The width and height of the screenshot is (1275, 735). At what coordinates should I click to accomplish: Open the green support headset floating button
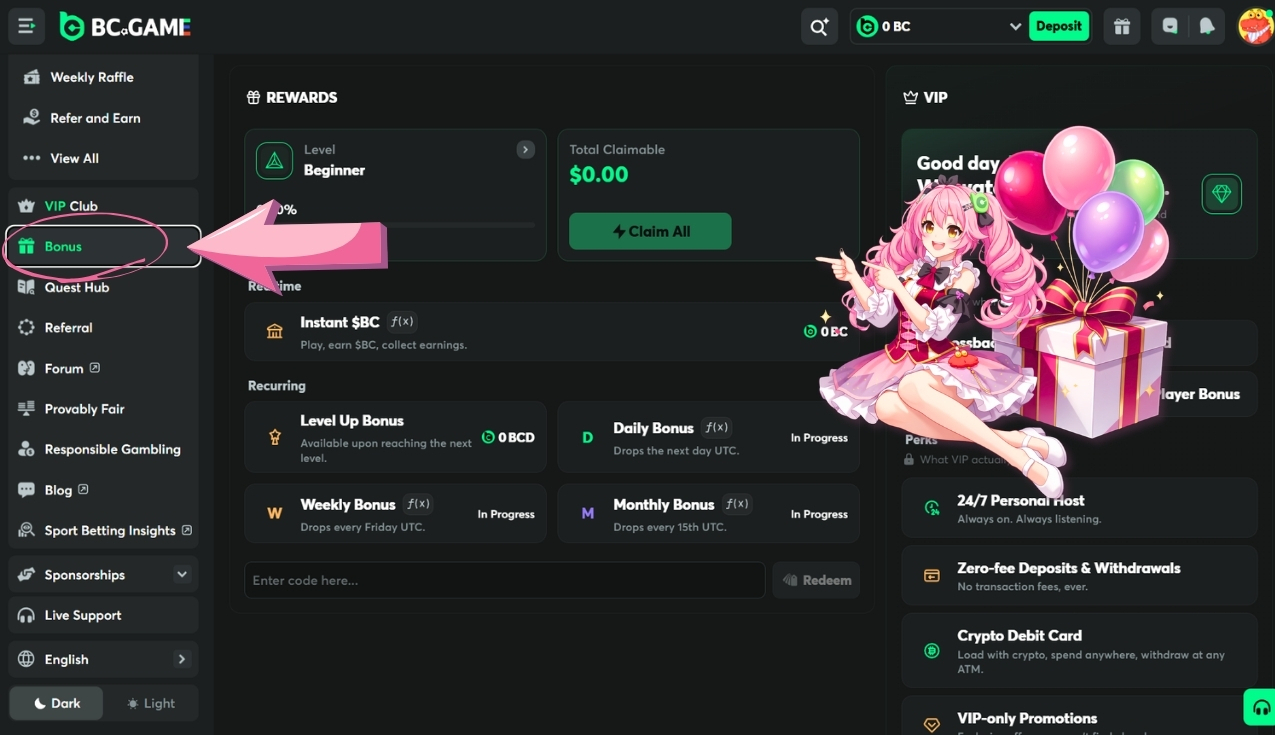[1260, 706]
